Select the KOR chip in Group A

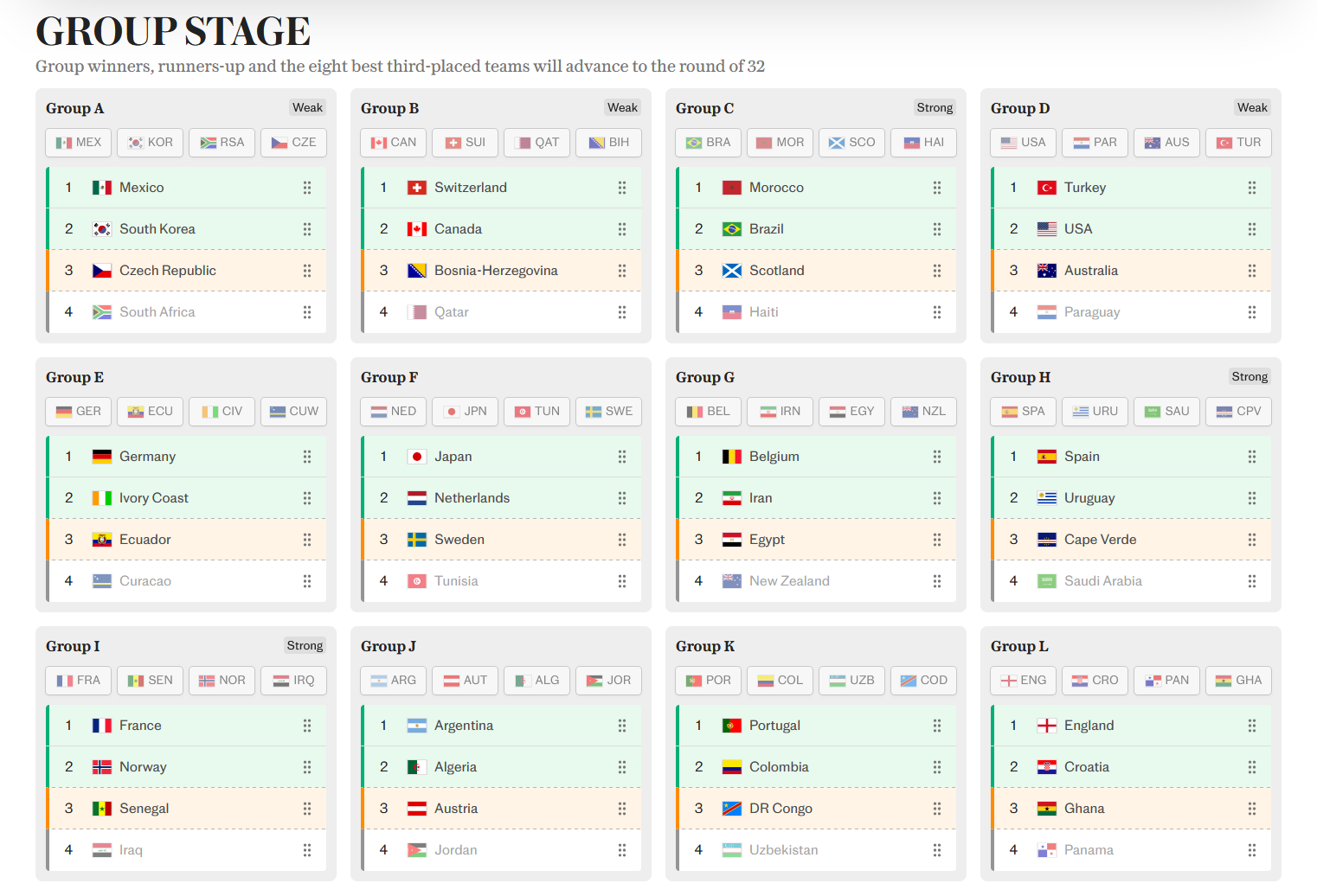coord(151,143)
